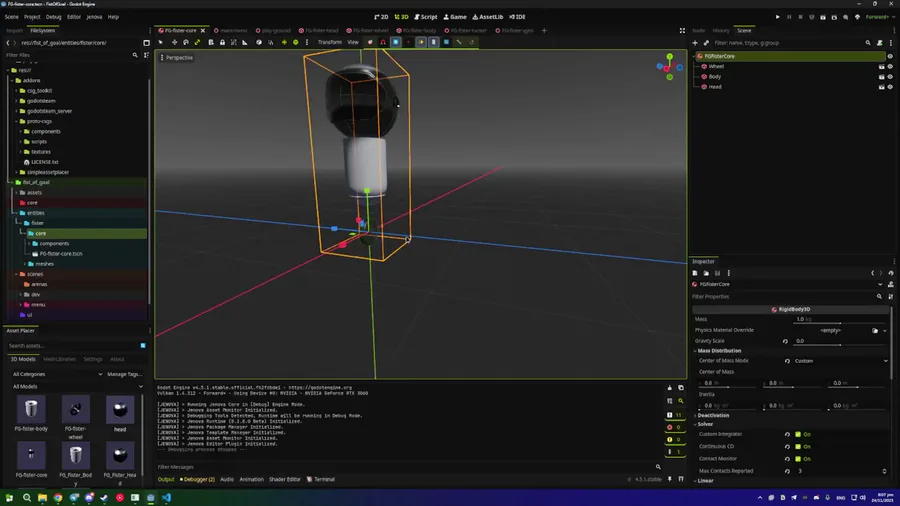Click the viewport orientation gizmo
This screenshot has height=506, width=900.
pyautogui.click(x=669, y=67)
